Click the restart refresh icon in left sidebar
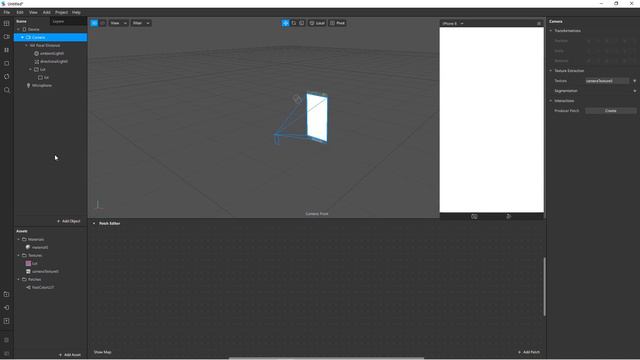The height and width of the screenshot is (360, 640). [x=7, y=76]
